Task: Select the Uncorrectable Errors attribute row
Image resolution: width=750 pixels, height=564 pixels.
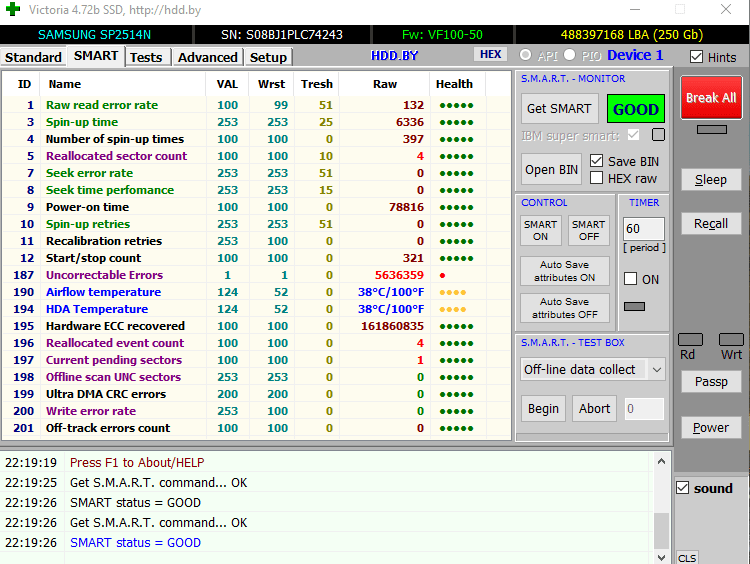Action: pyautogui.click(x=257, y=275)
